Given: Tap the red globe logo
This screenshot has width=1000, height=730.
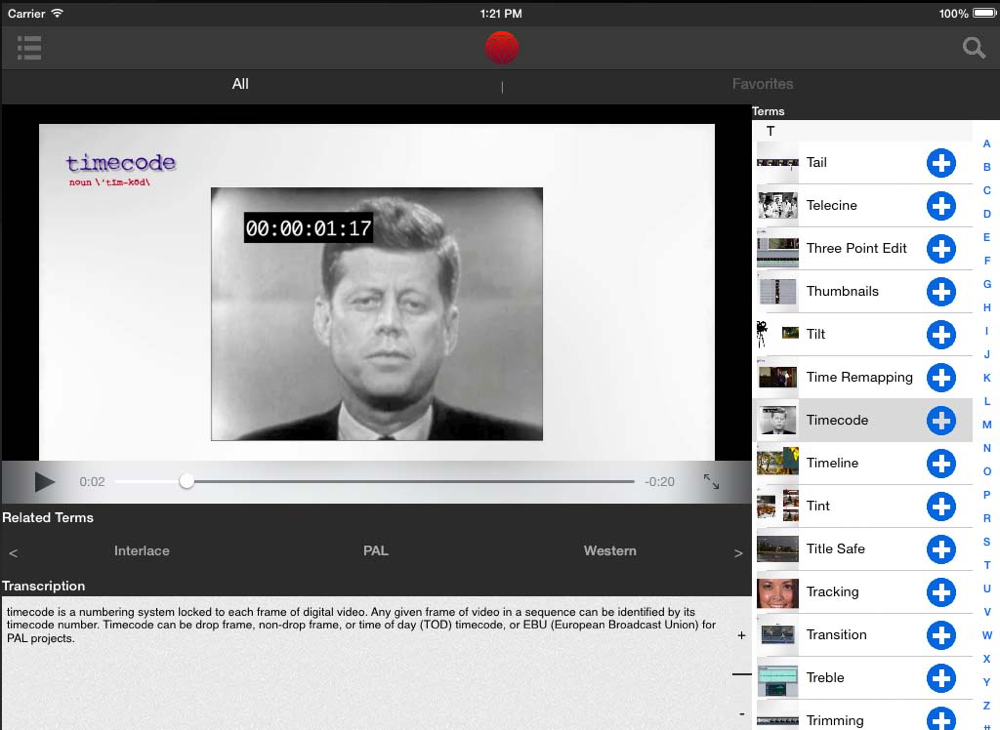Looking at the screenshot, I should point(502,48).
